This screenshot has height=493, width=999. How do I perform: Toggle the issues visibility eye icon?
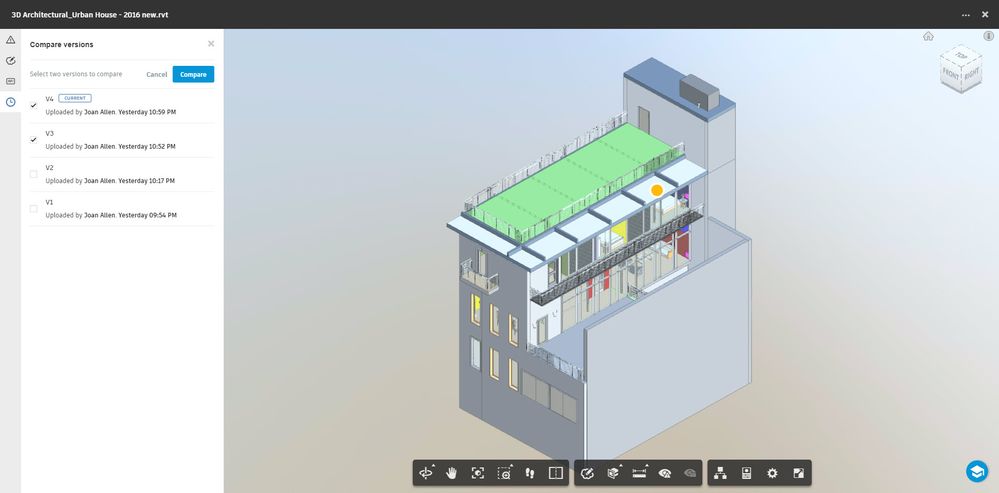(665, 473)
